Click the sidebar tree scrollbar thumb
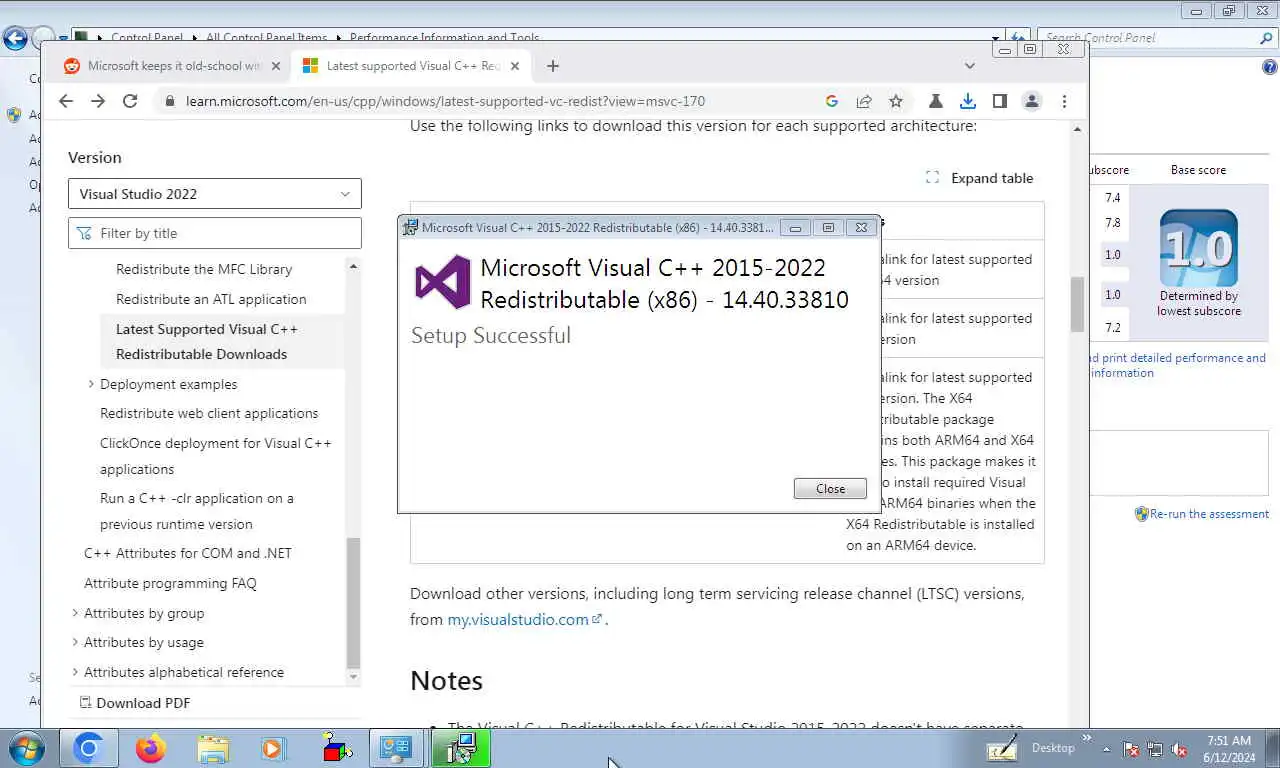 (353, 602)
